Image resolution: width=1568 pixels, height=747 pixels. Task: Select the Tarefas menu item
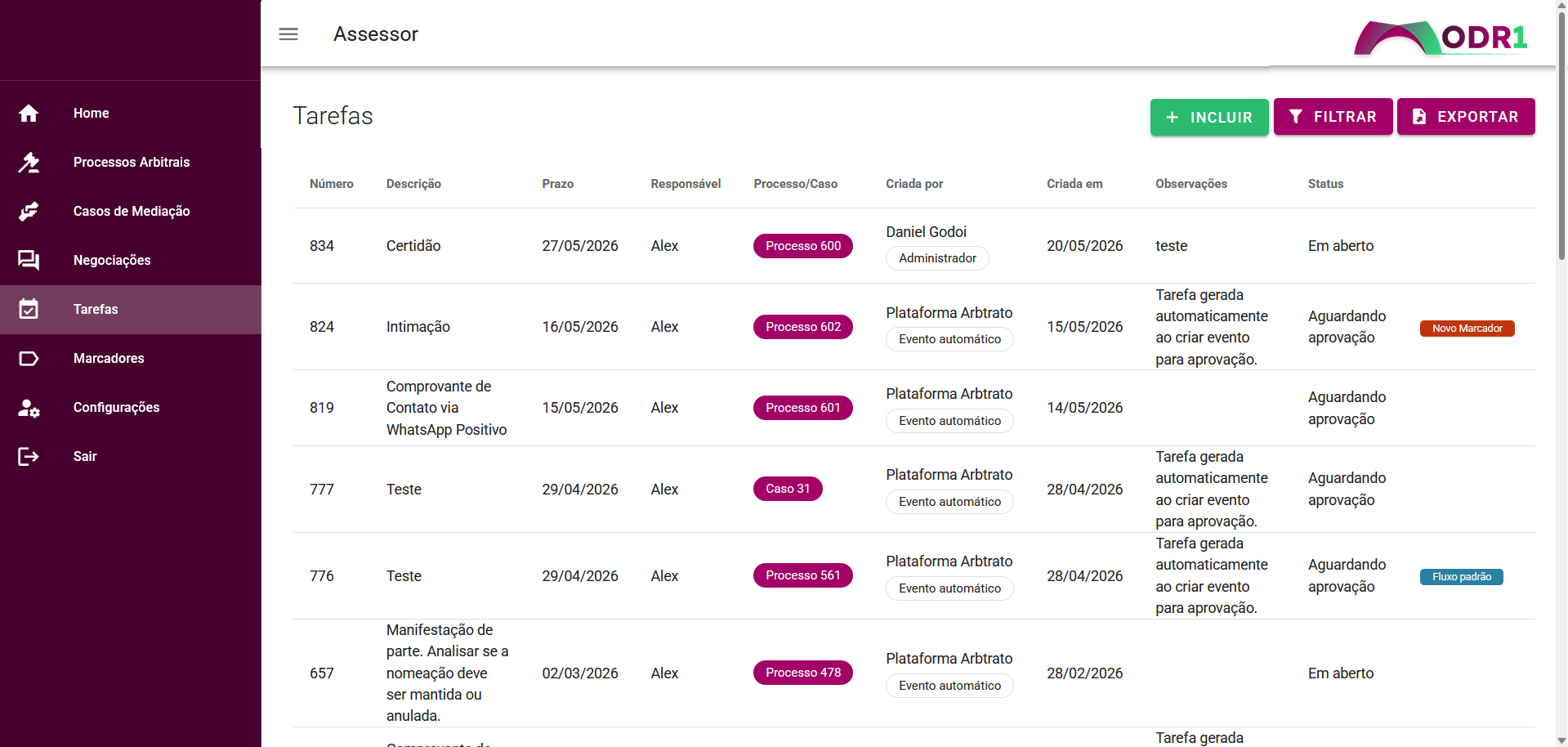click(x=131, y=309)
